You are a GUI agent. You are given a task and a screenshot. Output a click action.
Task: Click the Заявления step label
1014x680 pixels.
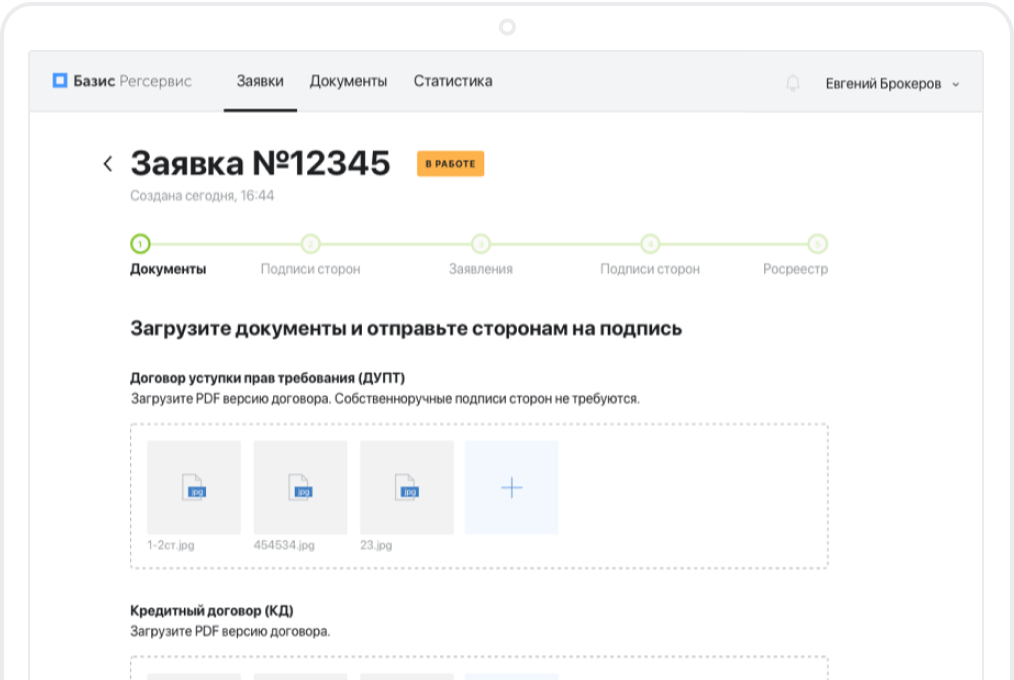(x=480, y=269)
